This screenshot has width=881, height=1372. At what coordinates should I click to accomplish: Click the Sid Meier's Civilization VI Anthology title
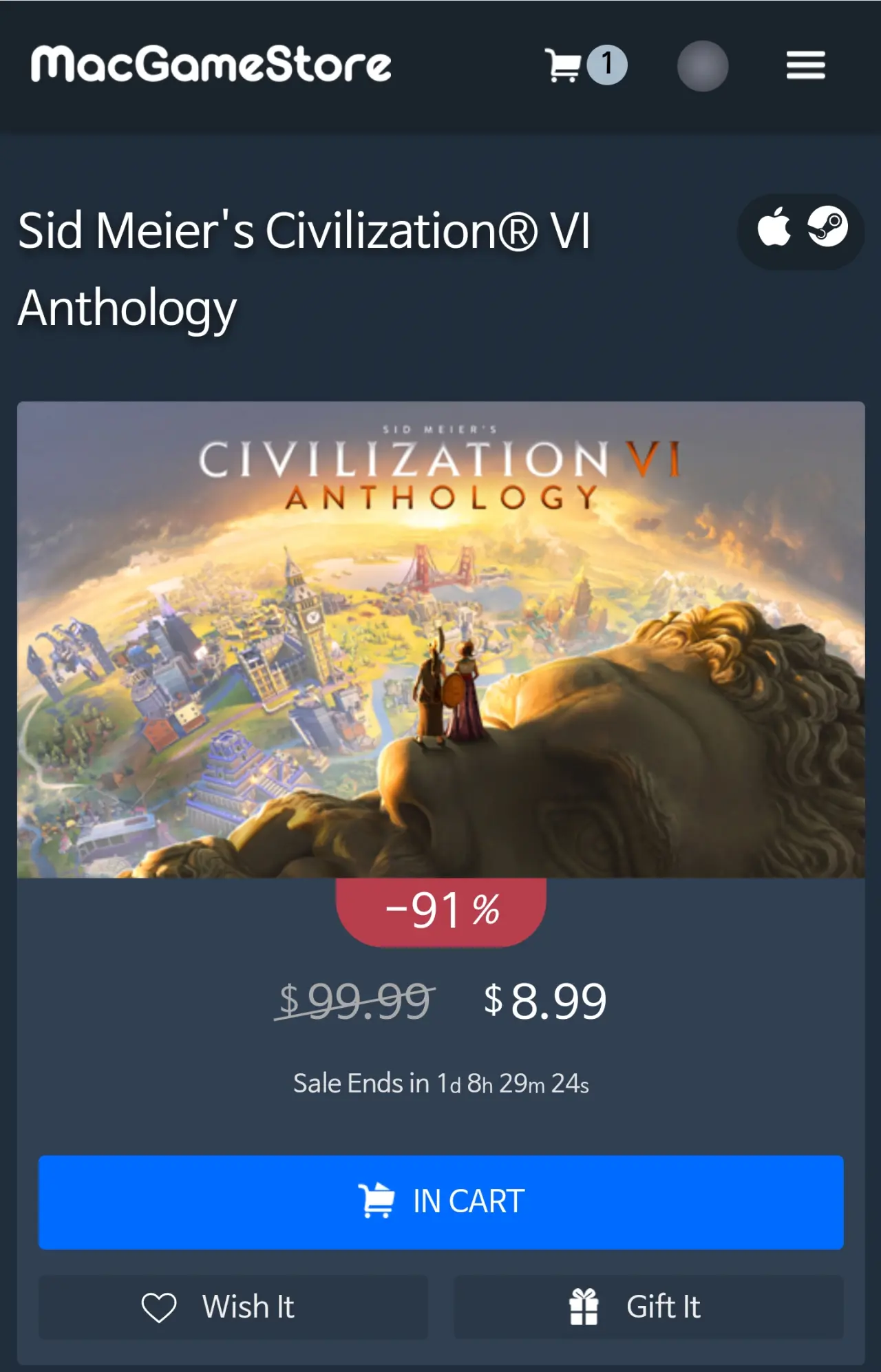pyautogui.click(x=304, y=269)
